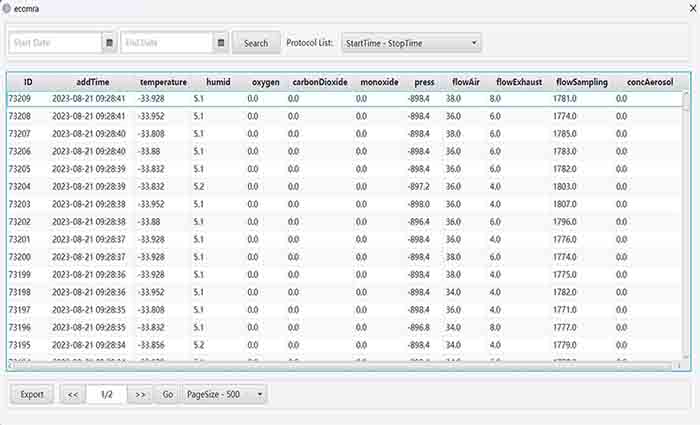This screenshot has width=700, height=425.
Task: Click the flowSampling column header
Action: click(581, 82)
